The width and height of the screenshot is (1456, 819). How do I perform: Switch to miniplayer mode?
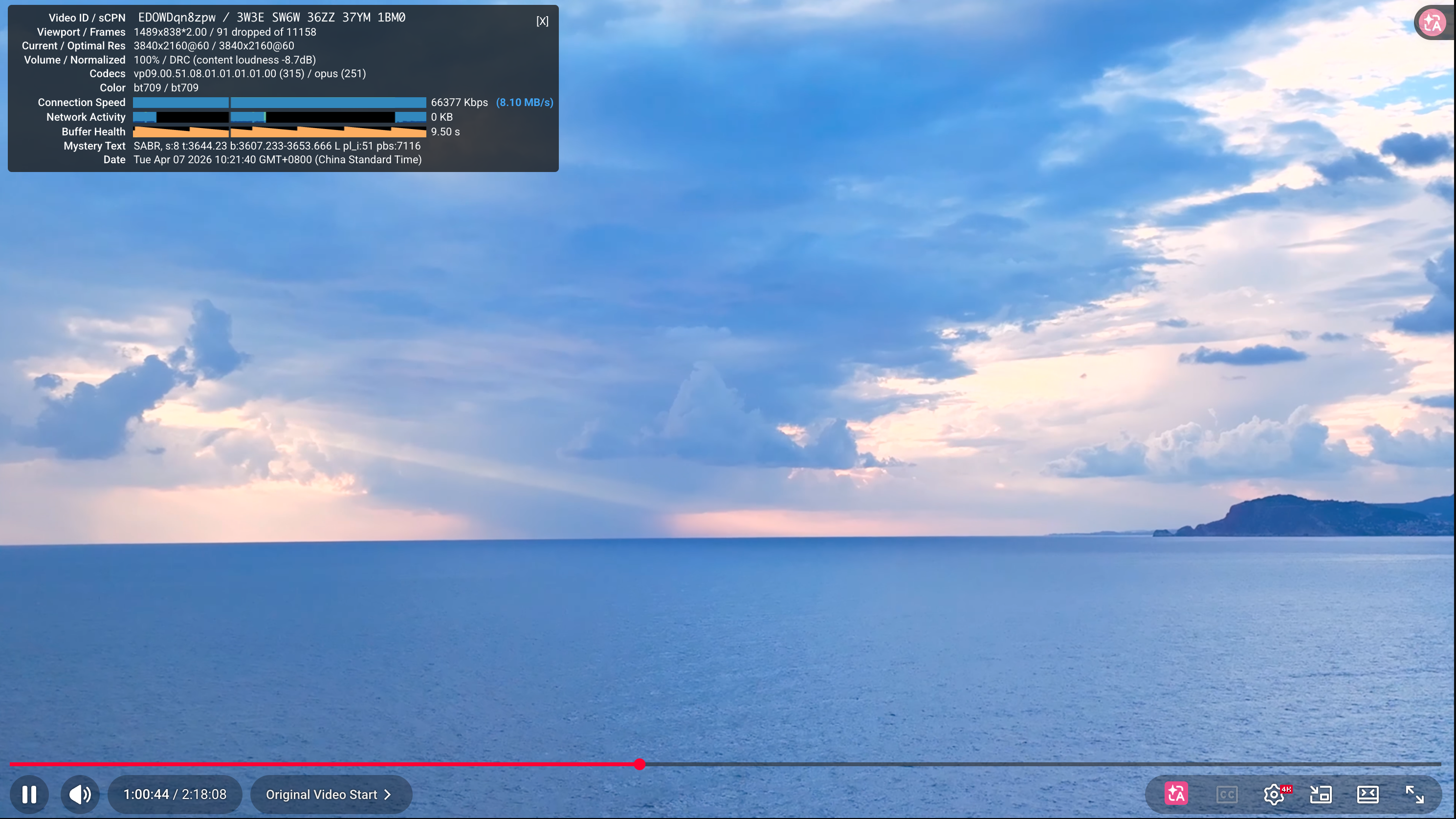[1321, 794]
